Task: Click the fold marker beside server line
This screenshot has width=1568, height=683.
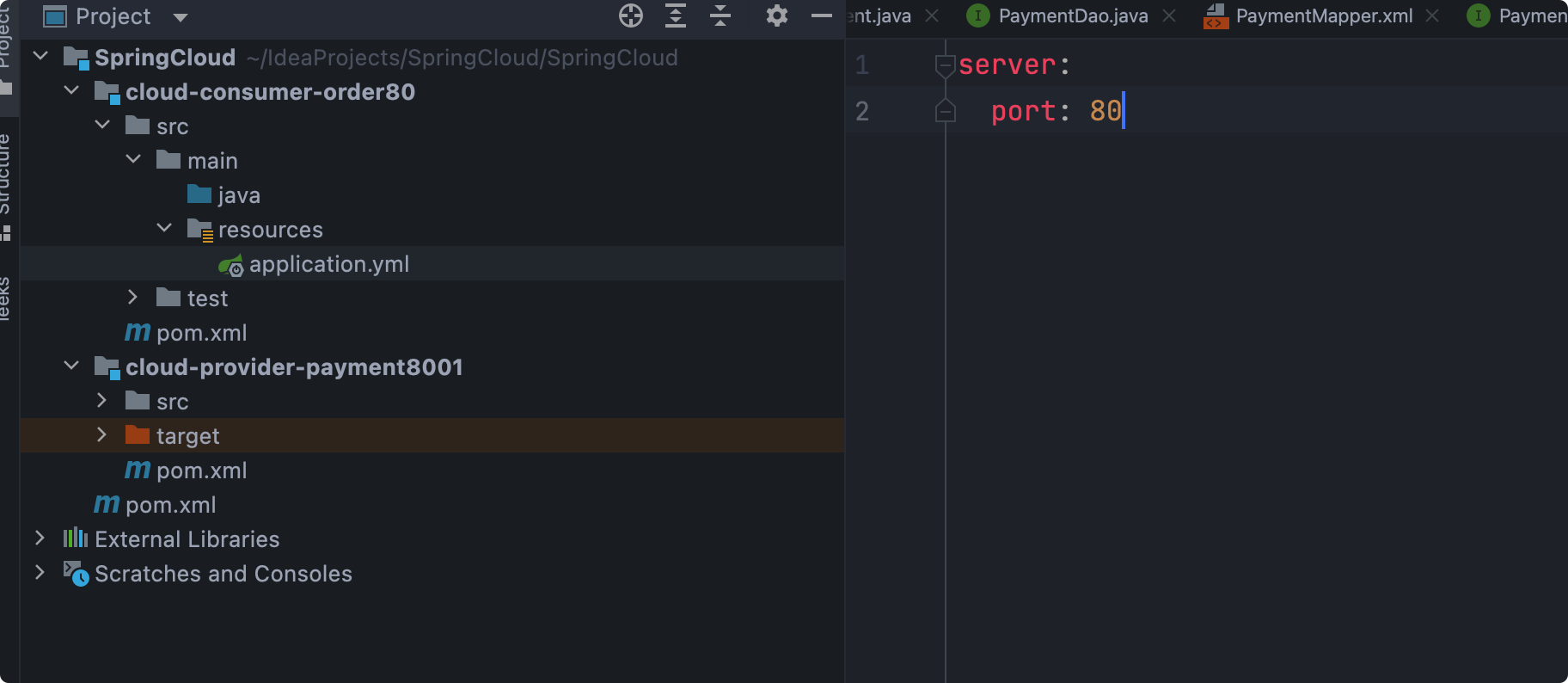Action: pos(945,65)
